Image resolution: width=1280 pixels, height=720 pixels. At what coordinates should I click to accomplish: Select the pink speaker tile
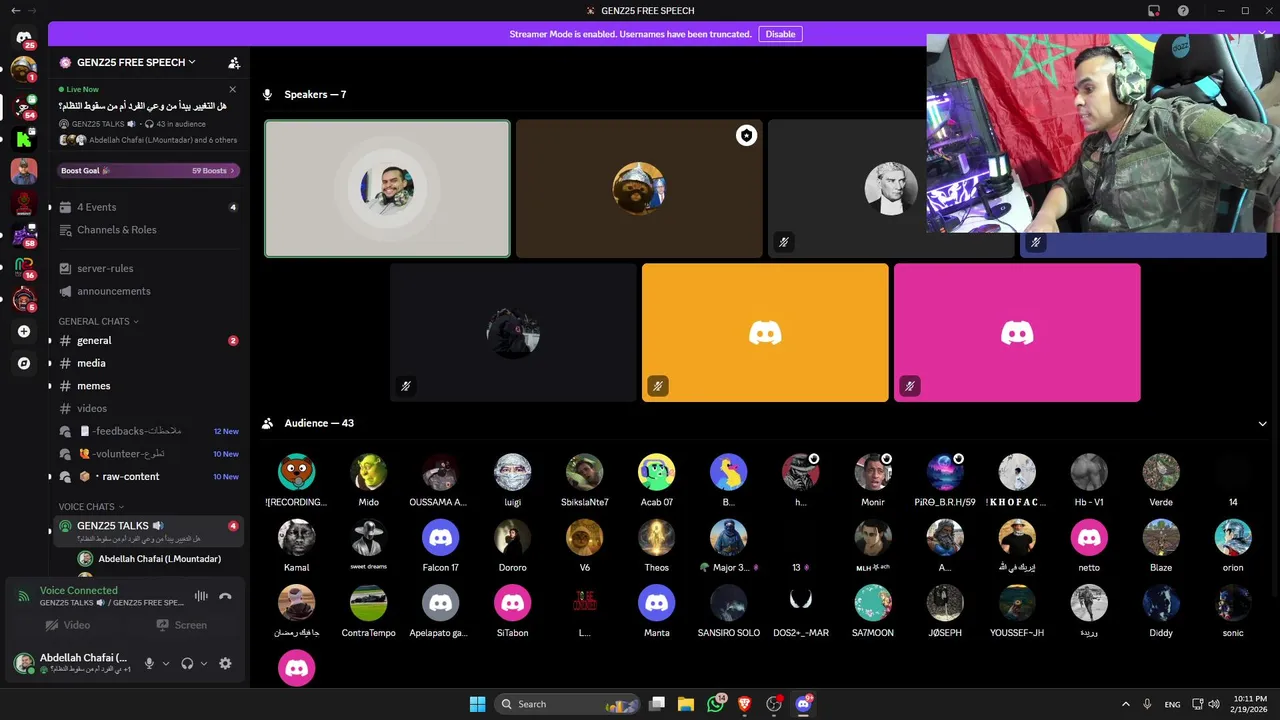click(1017, 333)
